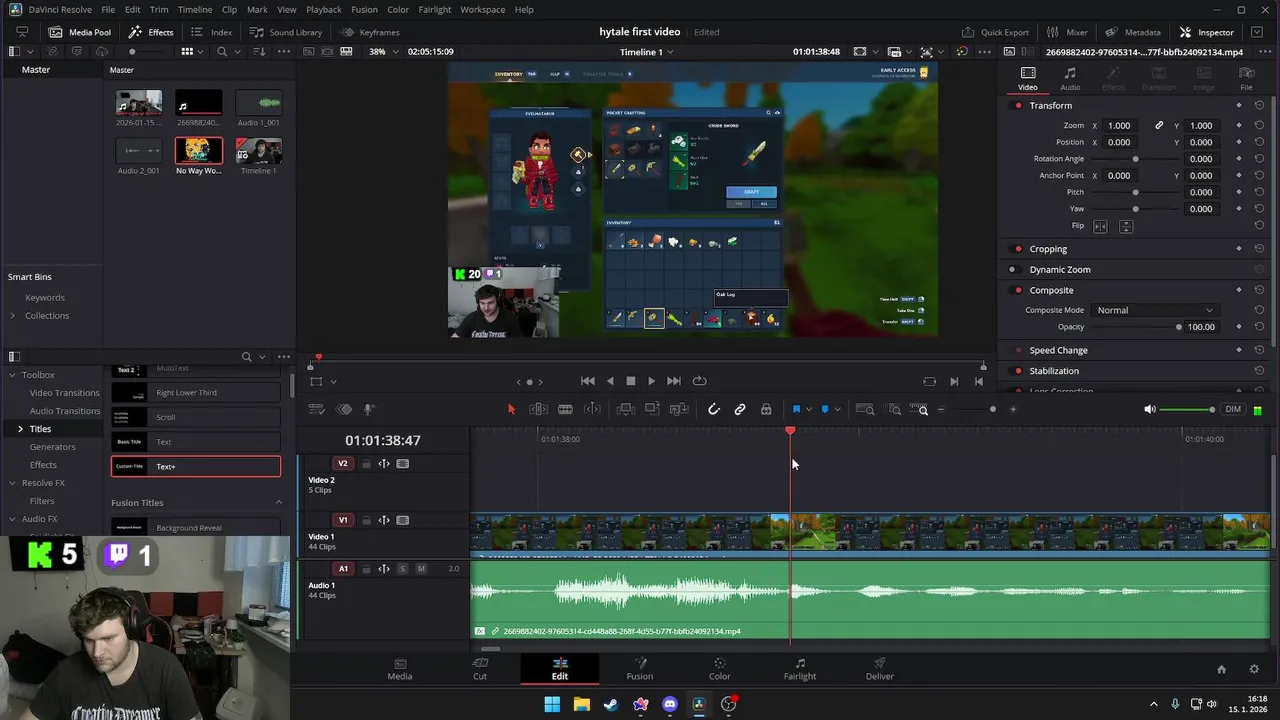This screenshot has width=1280, height=720.
Task: Click the blue Marker icon
Action: (825, 409)
